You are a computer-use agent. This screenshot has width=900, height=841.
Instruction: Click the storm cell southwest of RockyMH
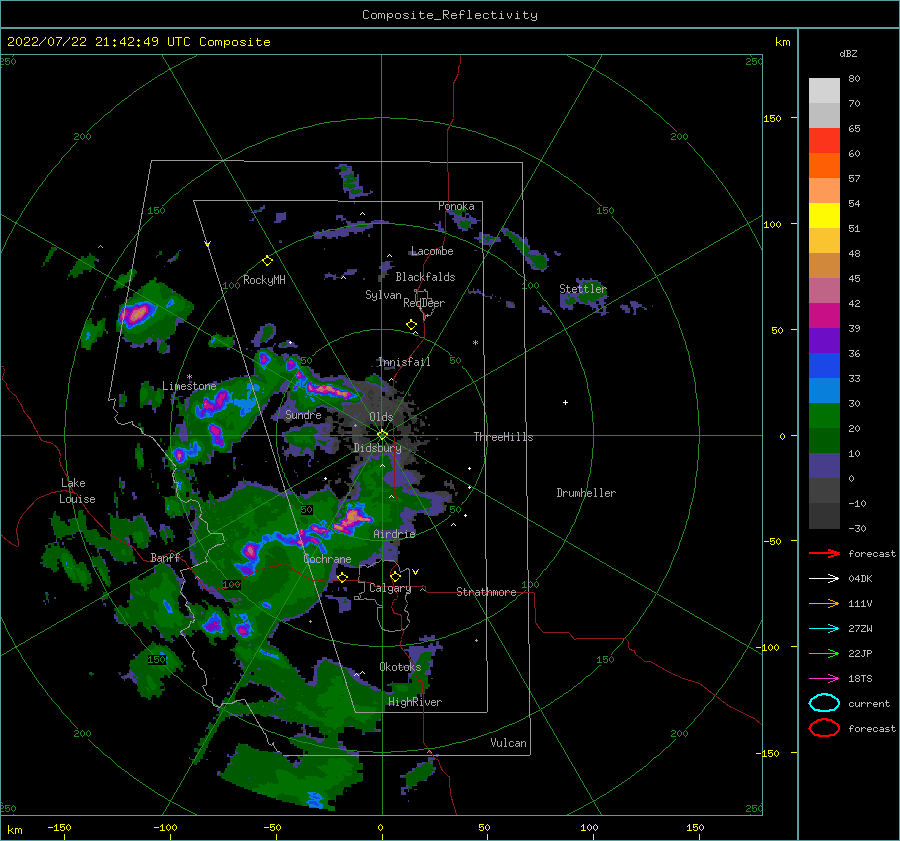point(138,314)
